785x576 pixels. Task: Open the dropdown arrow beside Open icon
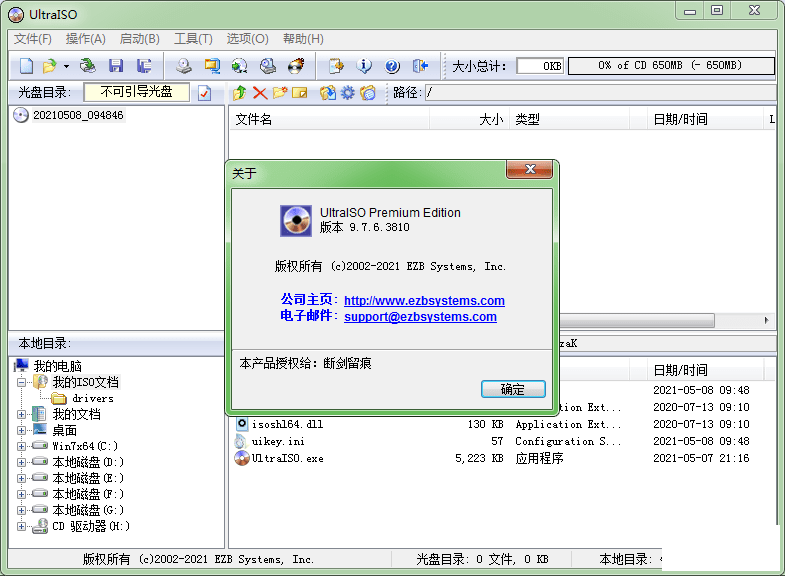pyautogui.click(x=66, y=66)
